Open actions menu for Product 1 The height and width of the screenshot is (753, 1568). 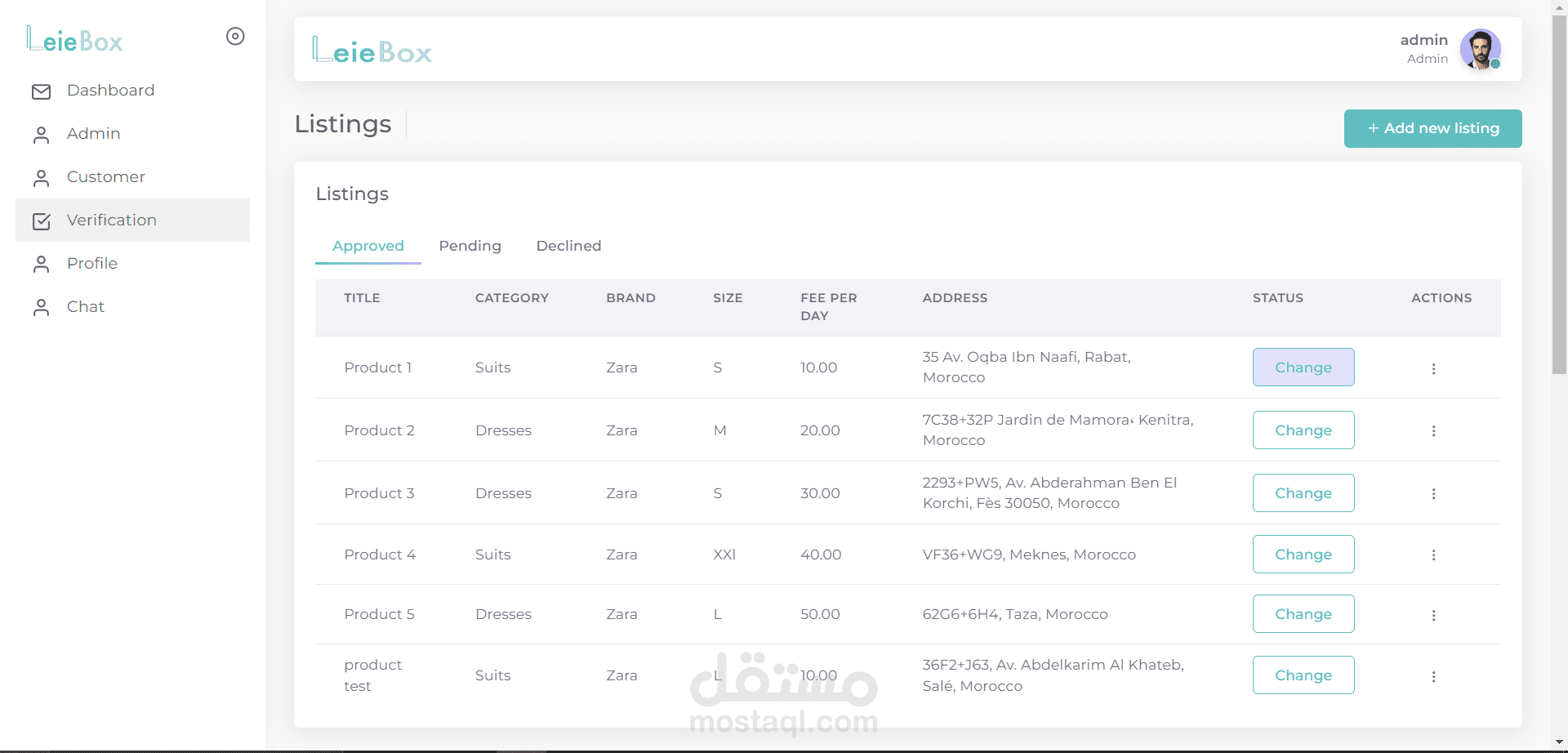click(1433, 368)
